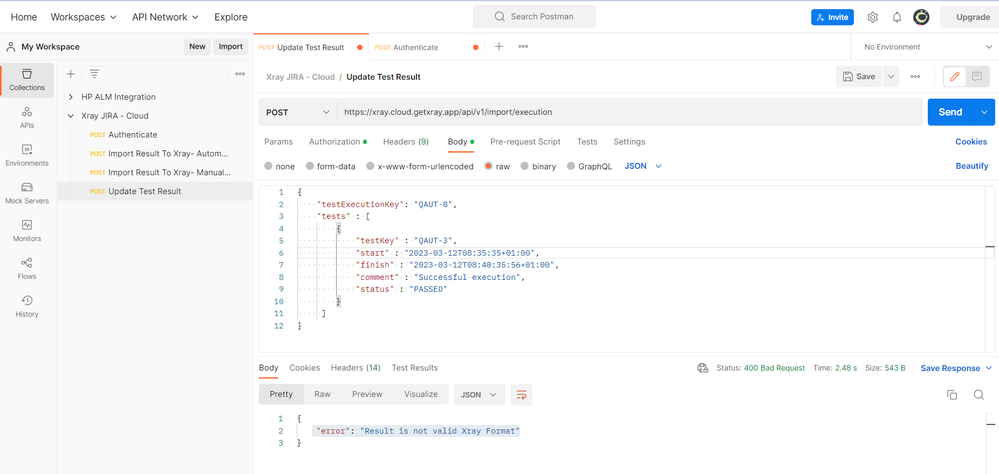Select the form-data body option
Screen dimensions: 999x474
(331, 166)
